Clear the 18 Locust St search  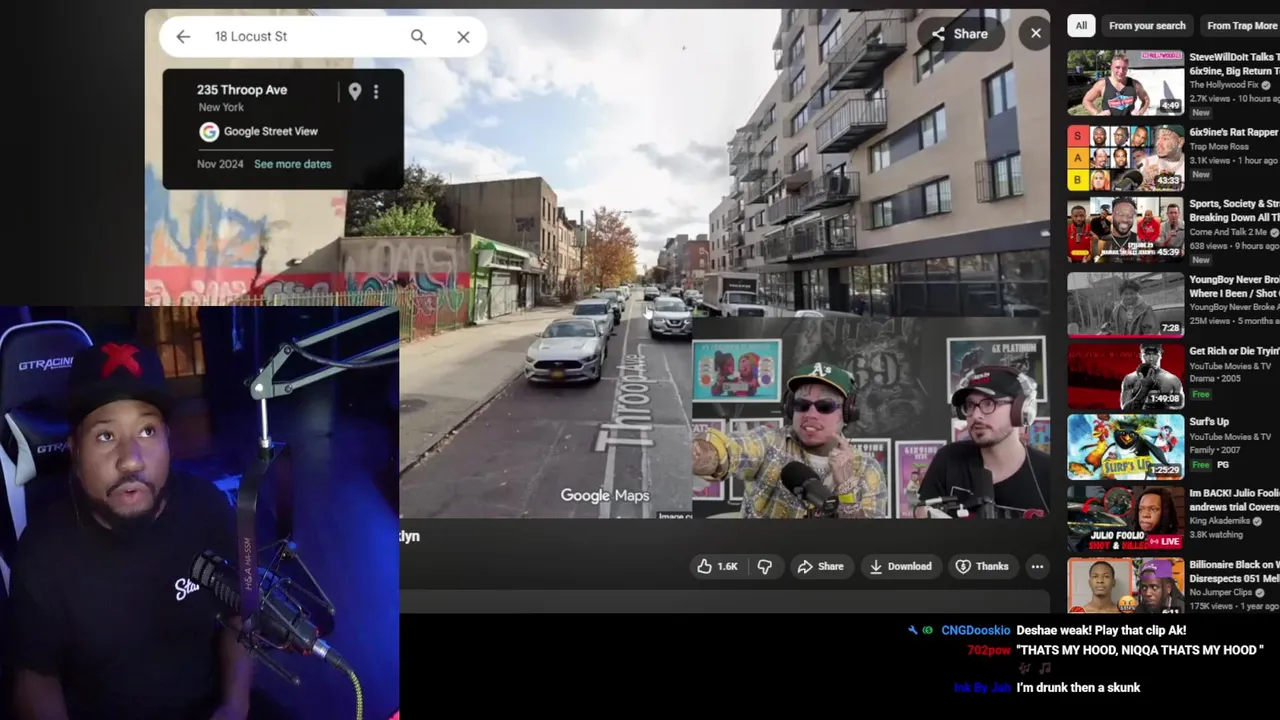[463, 37]
